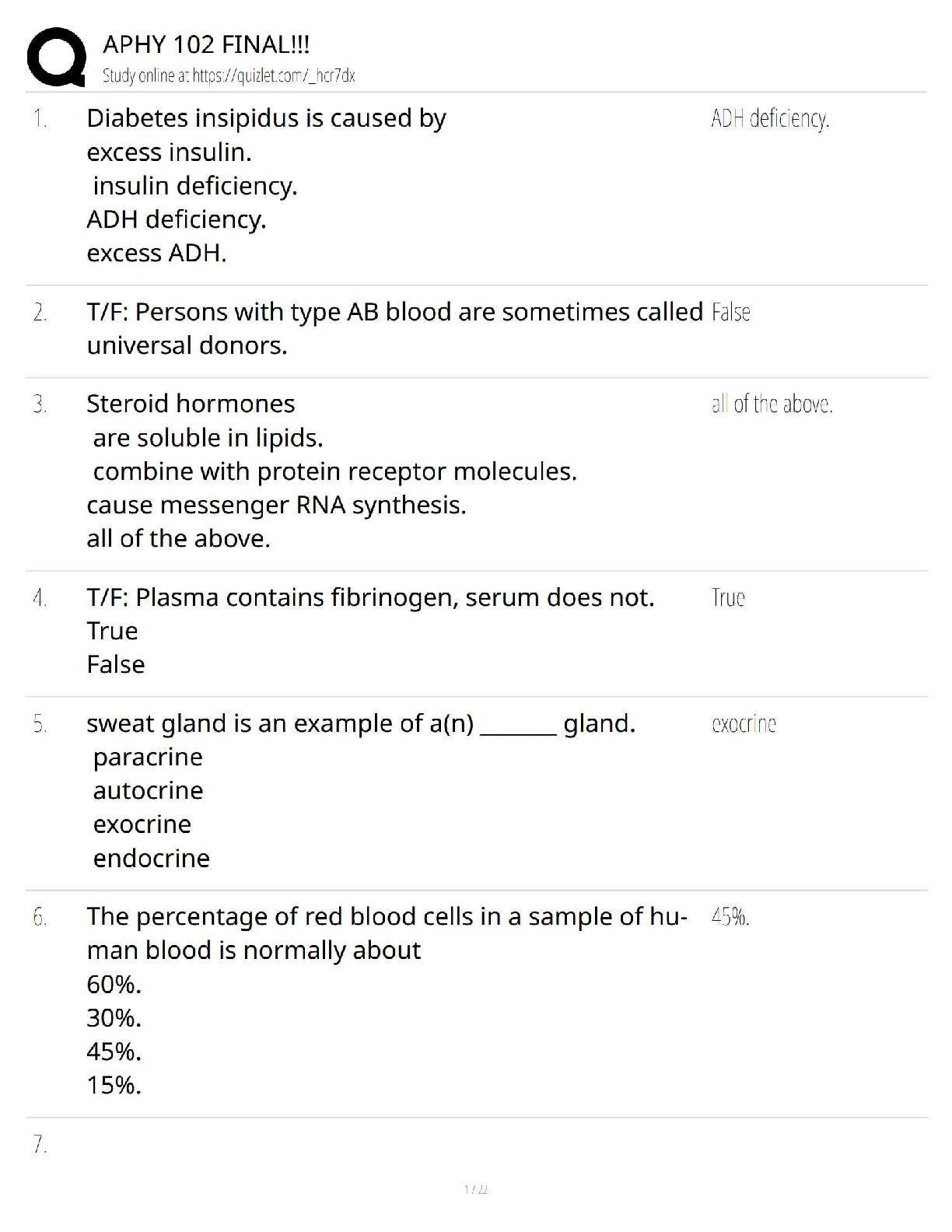Viewport: 952px width, 1232px height.
Task: Select 'are soluble in lipids.' option
Action: (x=208, y=439)
